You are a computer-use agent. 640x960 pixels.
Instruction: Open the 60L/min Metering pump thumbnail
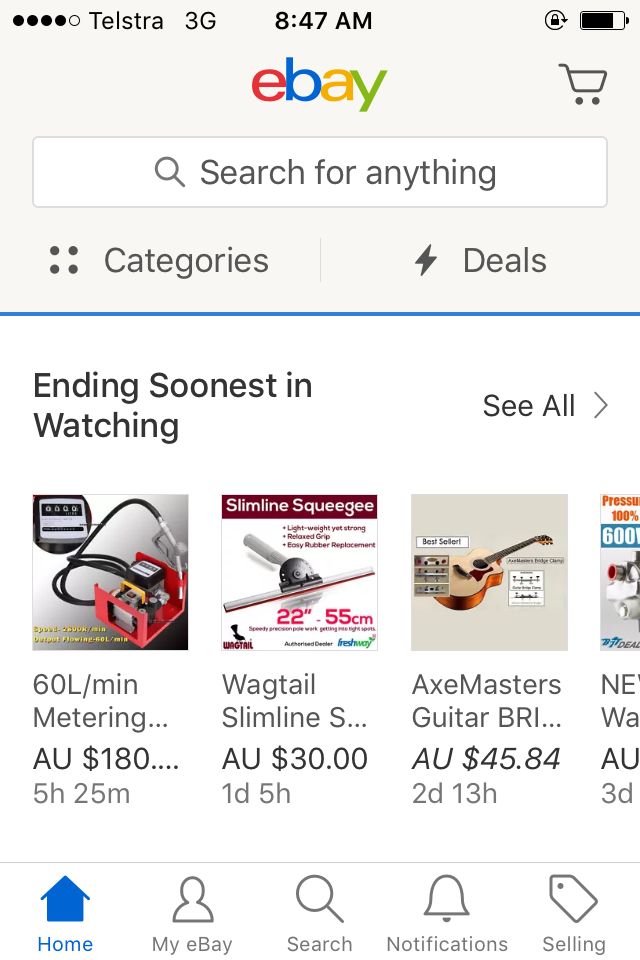point(110,572)
